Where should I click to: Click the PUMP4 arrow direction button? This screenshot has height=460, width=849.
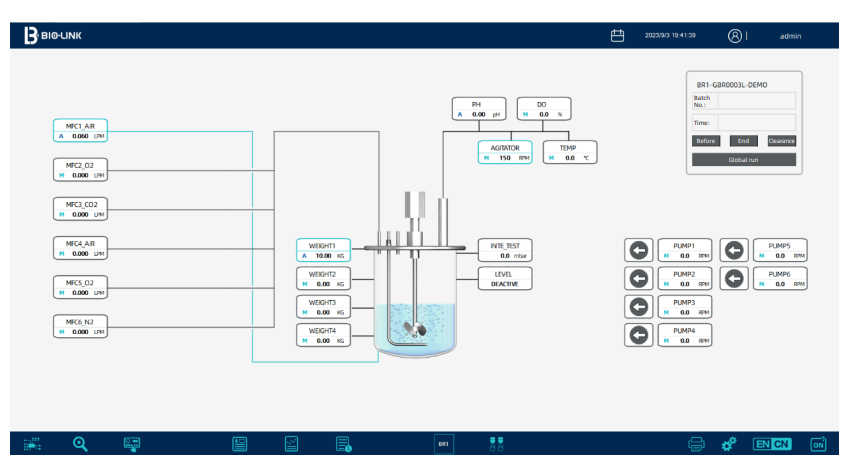coord(636,334)
